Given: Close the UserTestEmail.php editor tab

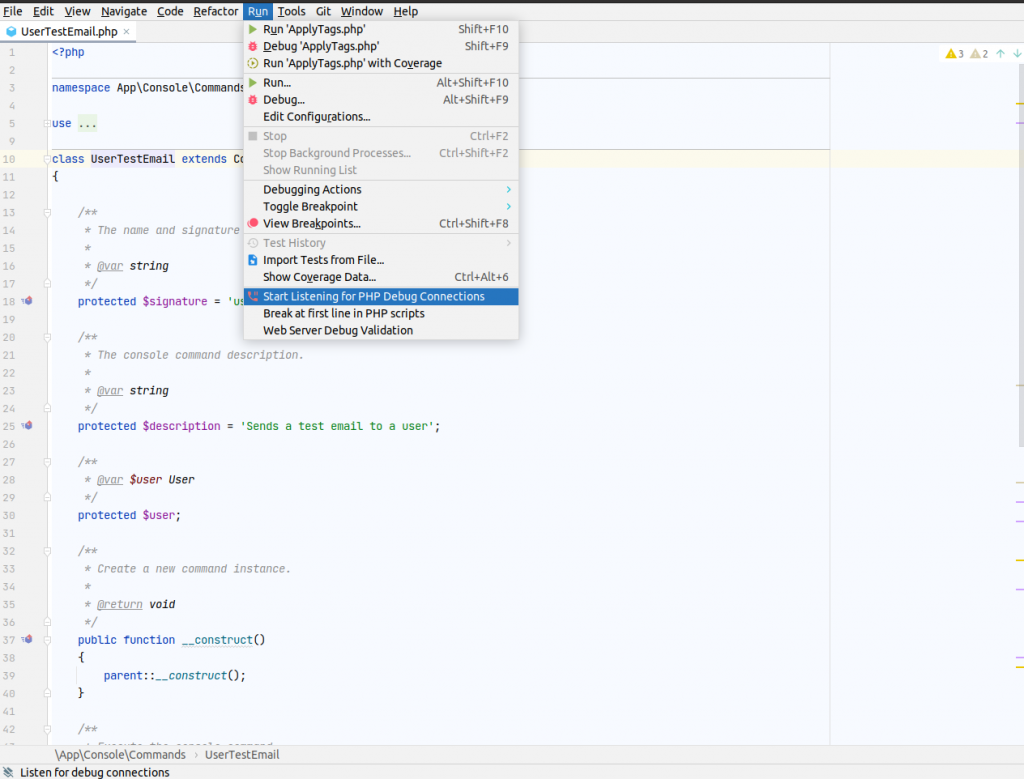Looking at the screenshot, I should pyautogui.click(x=127, y=31).
